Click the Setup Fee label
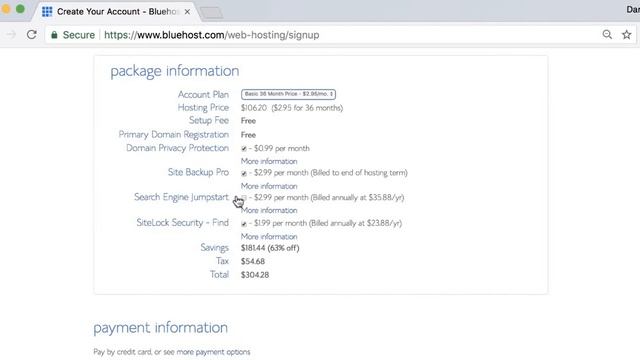 pos(209,120)
